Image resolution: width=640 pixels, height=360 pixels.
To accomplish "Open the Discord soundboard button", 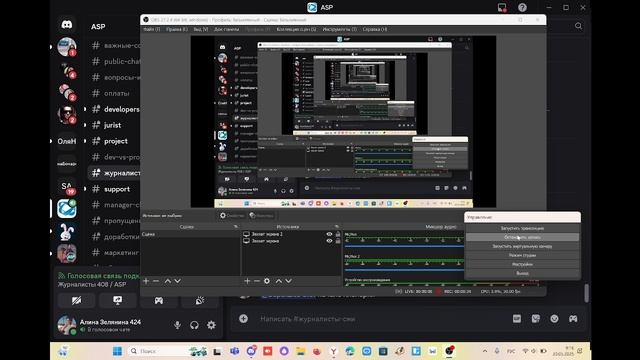I will (200, 301).
